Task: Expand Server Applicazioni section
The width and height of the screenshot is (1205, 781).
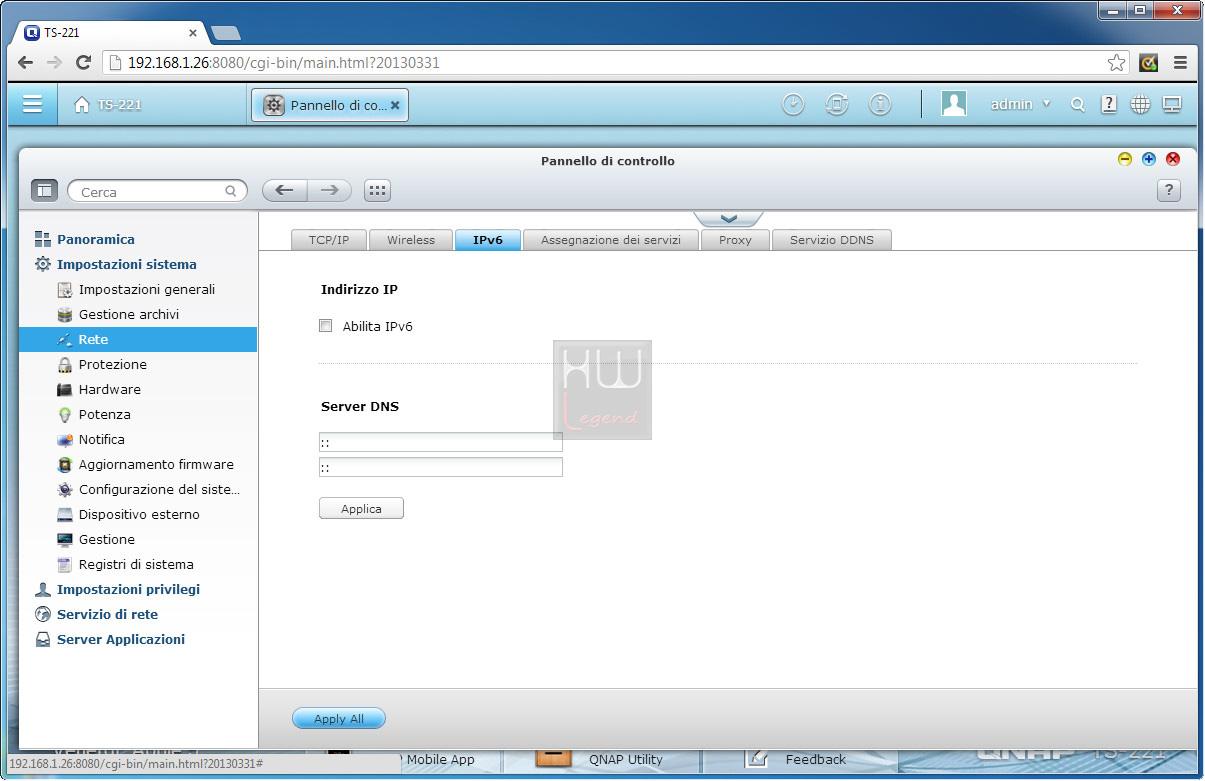Action: [x=121, y=640]
